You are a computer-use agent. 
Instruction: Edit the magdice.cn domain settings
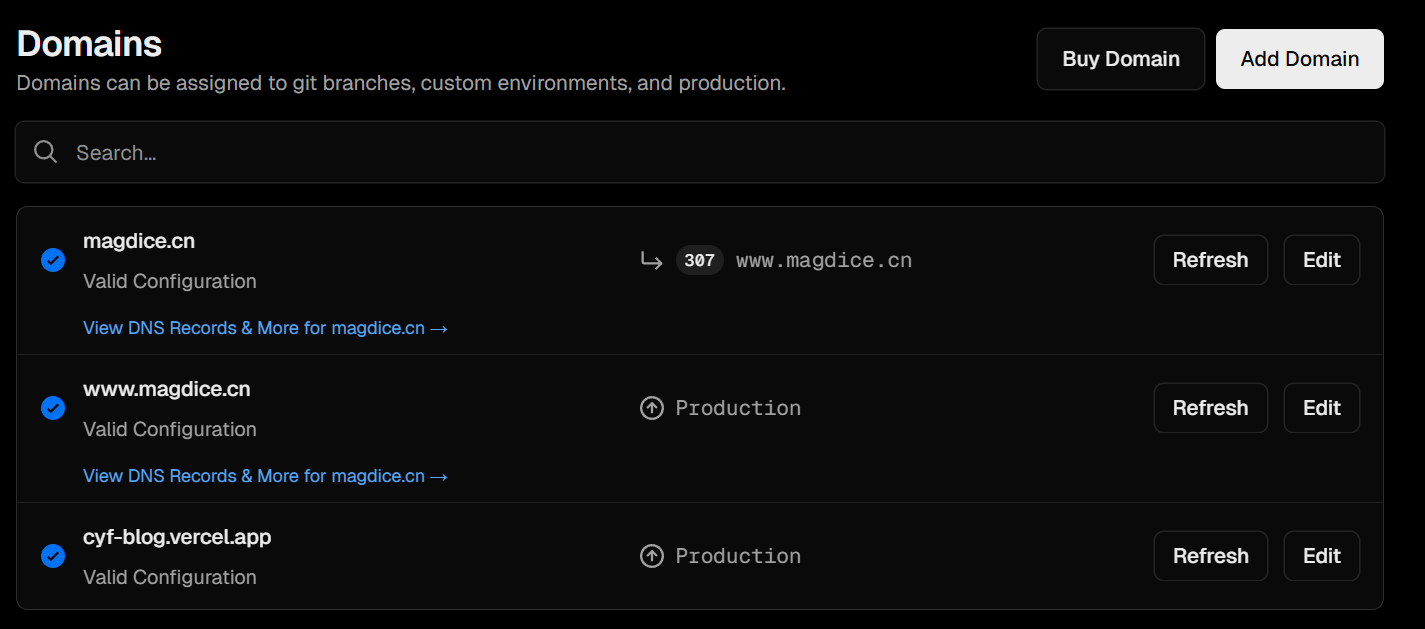click(1321, 260)
